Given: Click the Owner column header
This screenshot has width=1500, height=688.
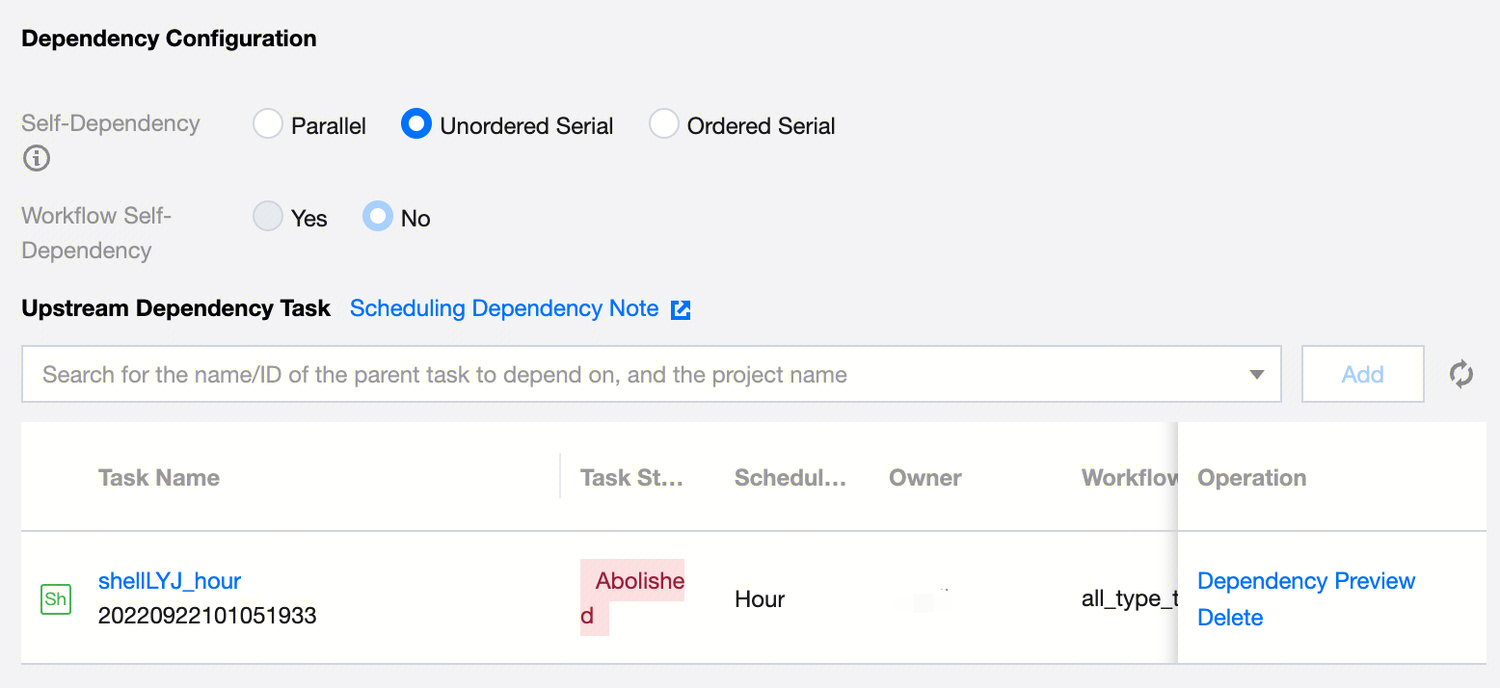Looking at the screenshot, I should (x=925, y=478).
